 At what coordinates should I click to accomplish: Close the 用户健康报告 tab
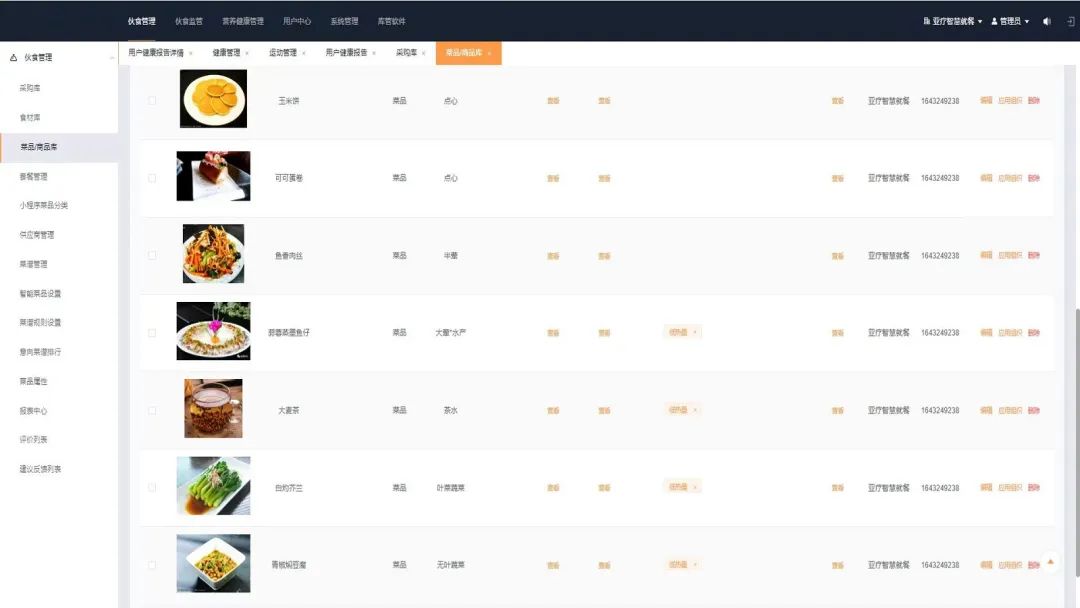(x=374, y=53)
